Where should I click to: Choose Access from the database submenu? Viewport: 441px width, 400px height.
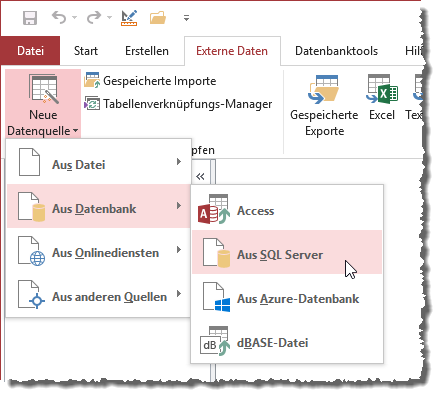[287, 208]
